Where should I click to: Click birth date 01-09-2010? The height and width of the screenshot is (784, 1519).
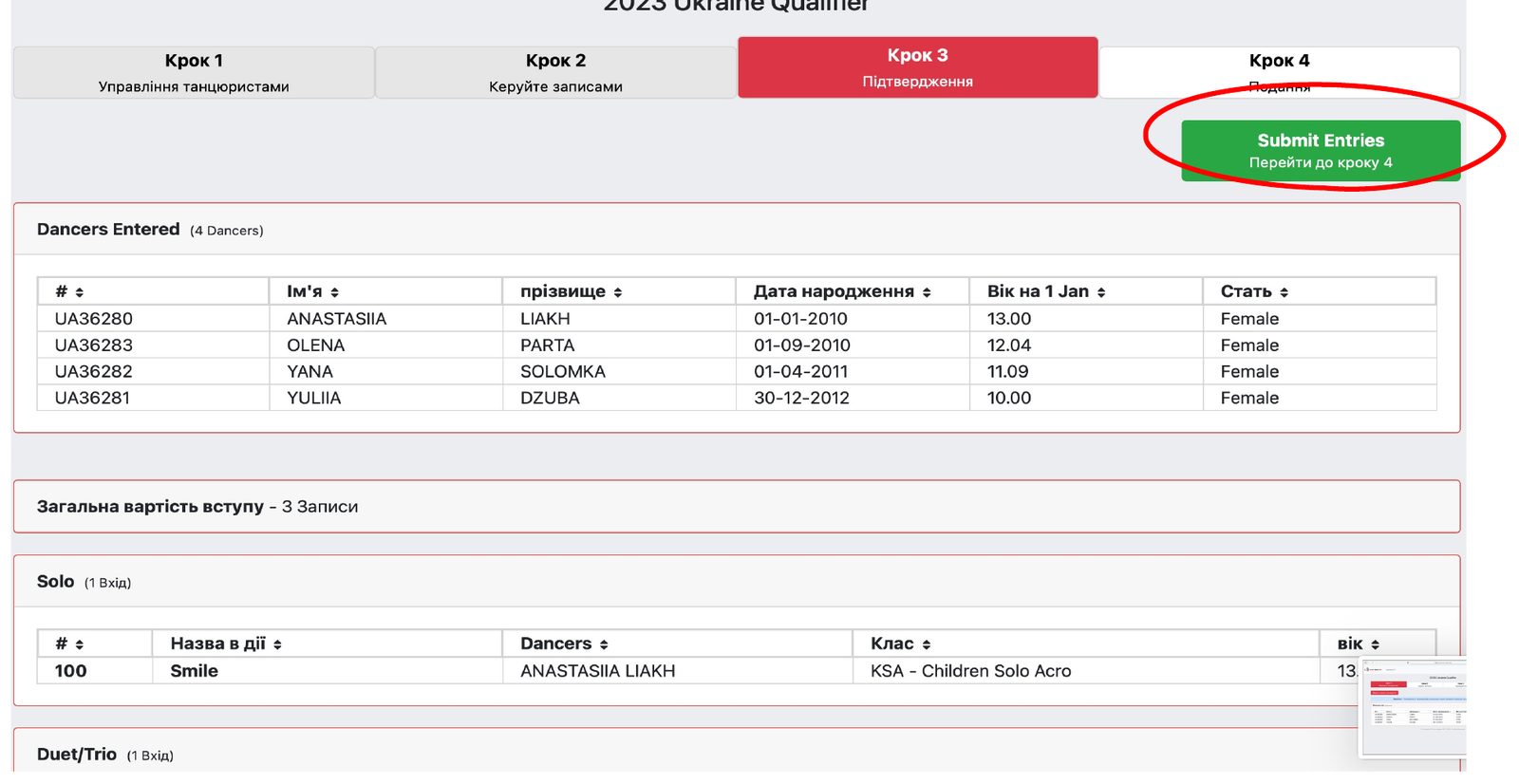click(x=802, y=345)
